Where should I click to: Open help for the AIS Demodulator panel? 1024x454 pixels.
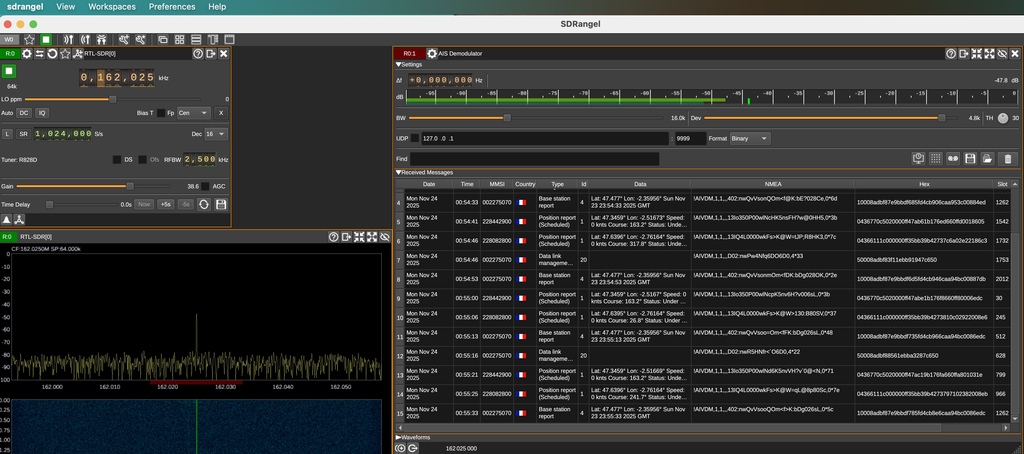pyautogui.click(x=952, y=54)
